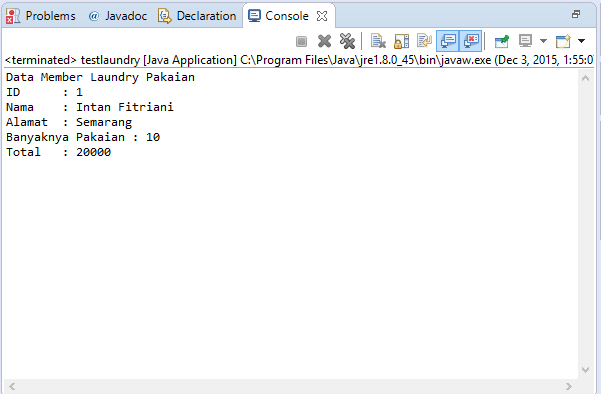Switch to the Problems tab
This screenshot has height=394, width=601.
tap(41, 16)
